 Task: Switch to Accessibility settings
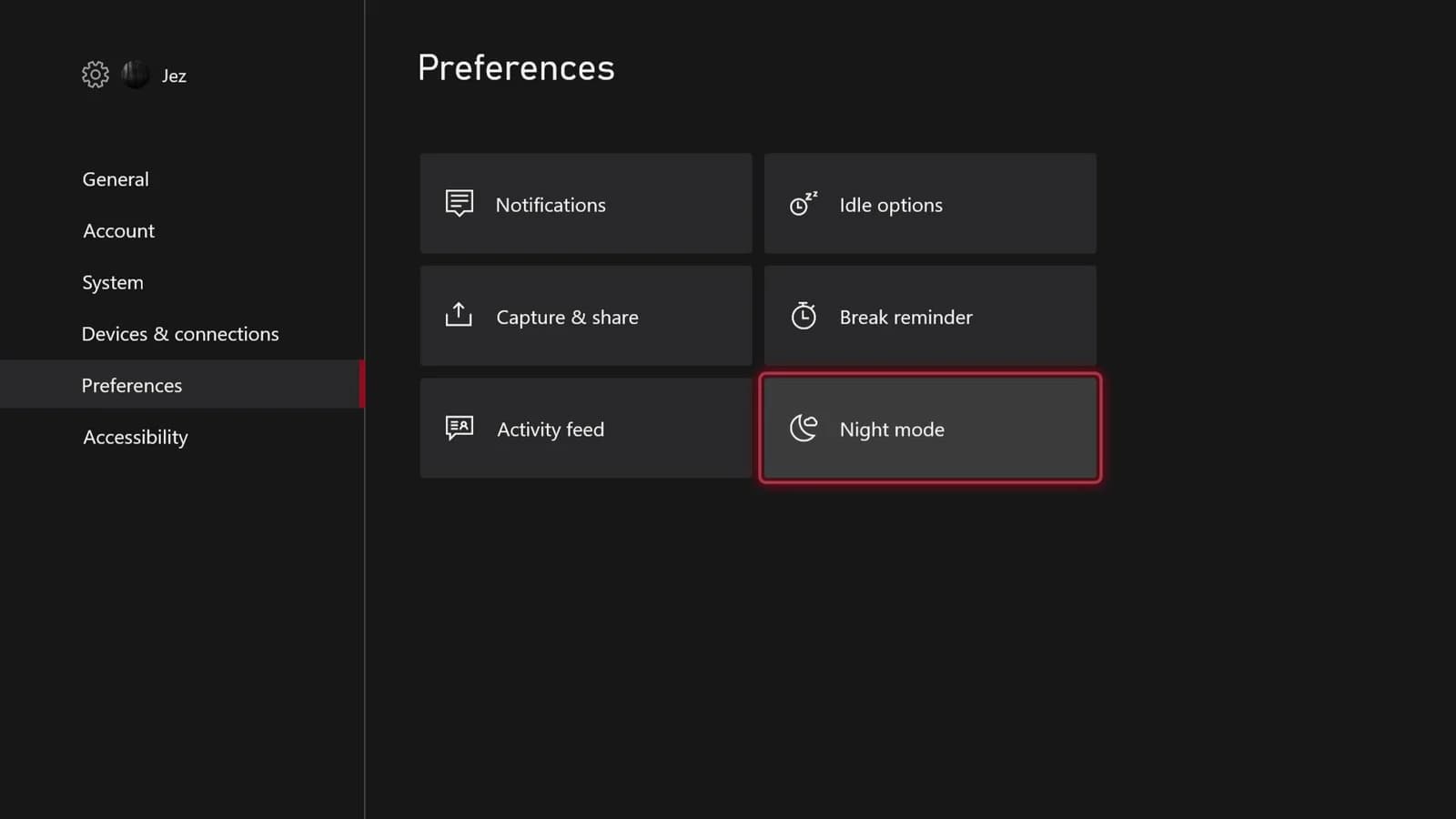click(136, 437)
